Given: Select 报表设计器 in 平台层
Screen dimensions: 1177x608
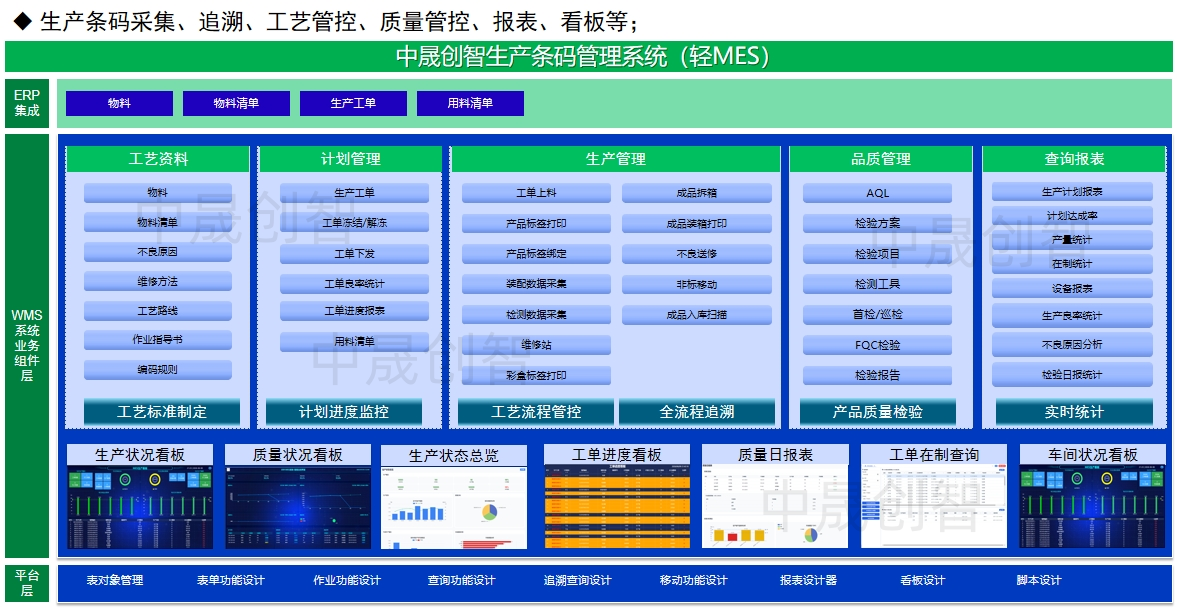Looking at the screenshot, I should pyautogui.click(x=808, y=580).
